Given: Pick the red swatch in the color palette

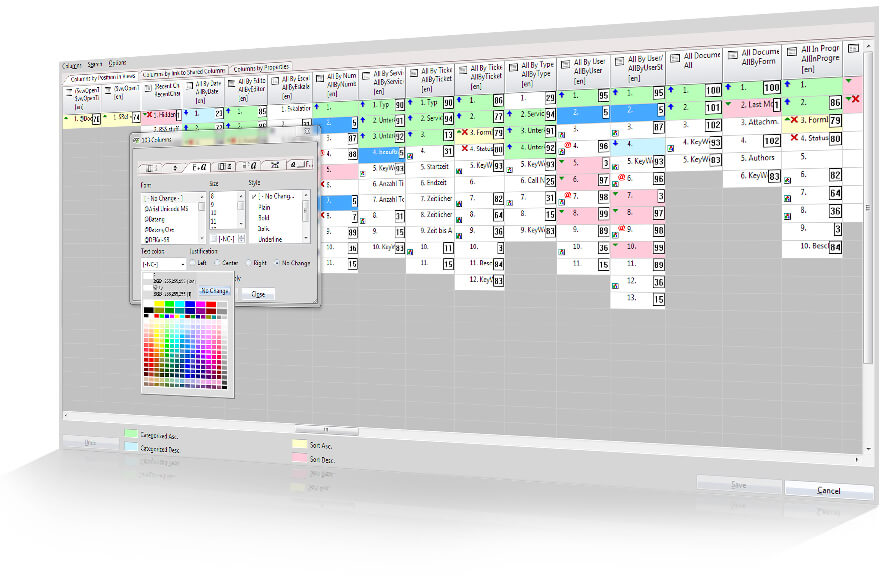Looking at the screenshot, I should (211, 304).
